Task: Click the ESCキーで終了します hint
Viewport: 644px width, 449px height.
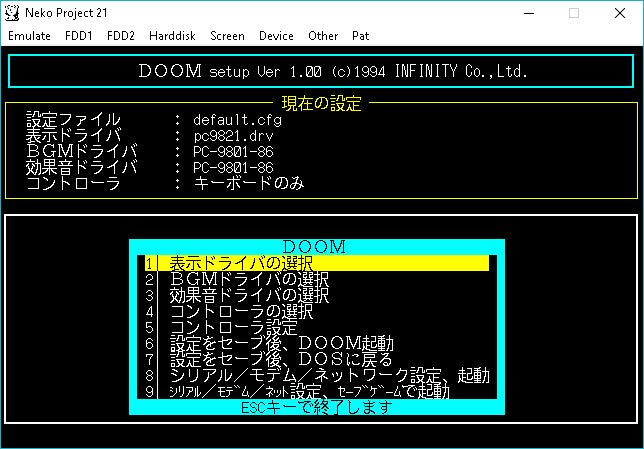Action: [317, 408]
